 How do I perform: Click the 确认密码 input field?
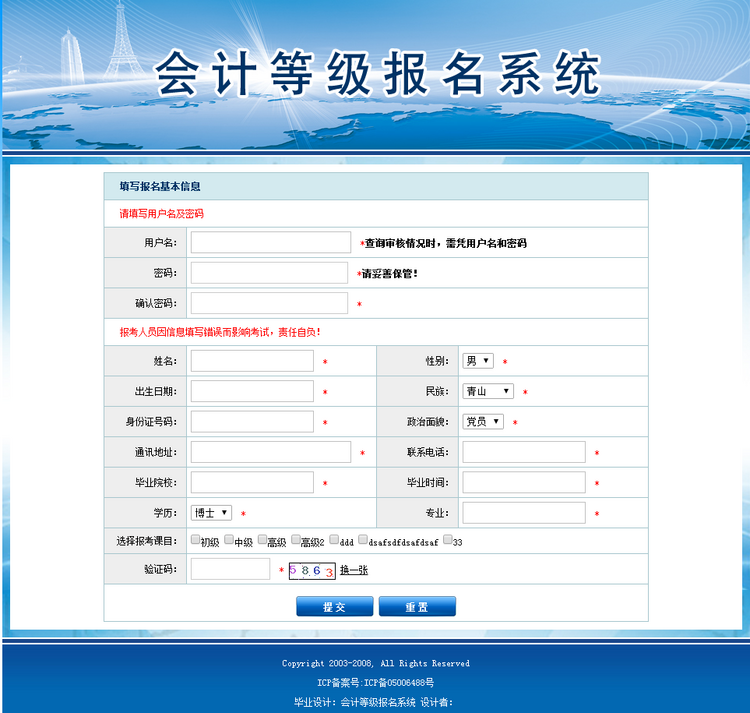269,303
